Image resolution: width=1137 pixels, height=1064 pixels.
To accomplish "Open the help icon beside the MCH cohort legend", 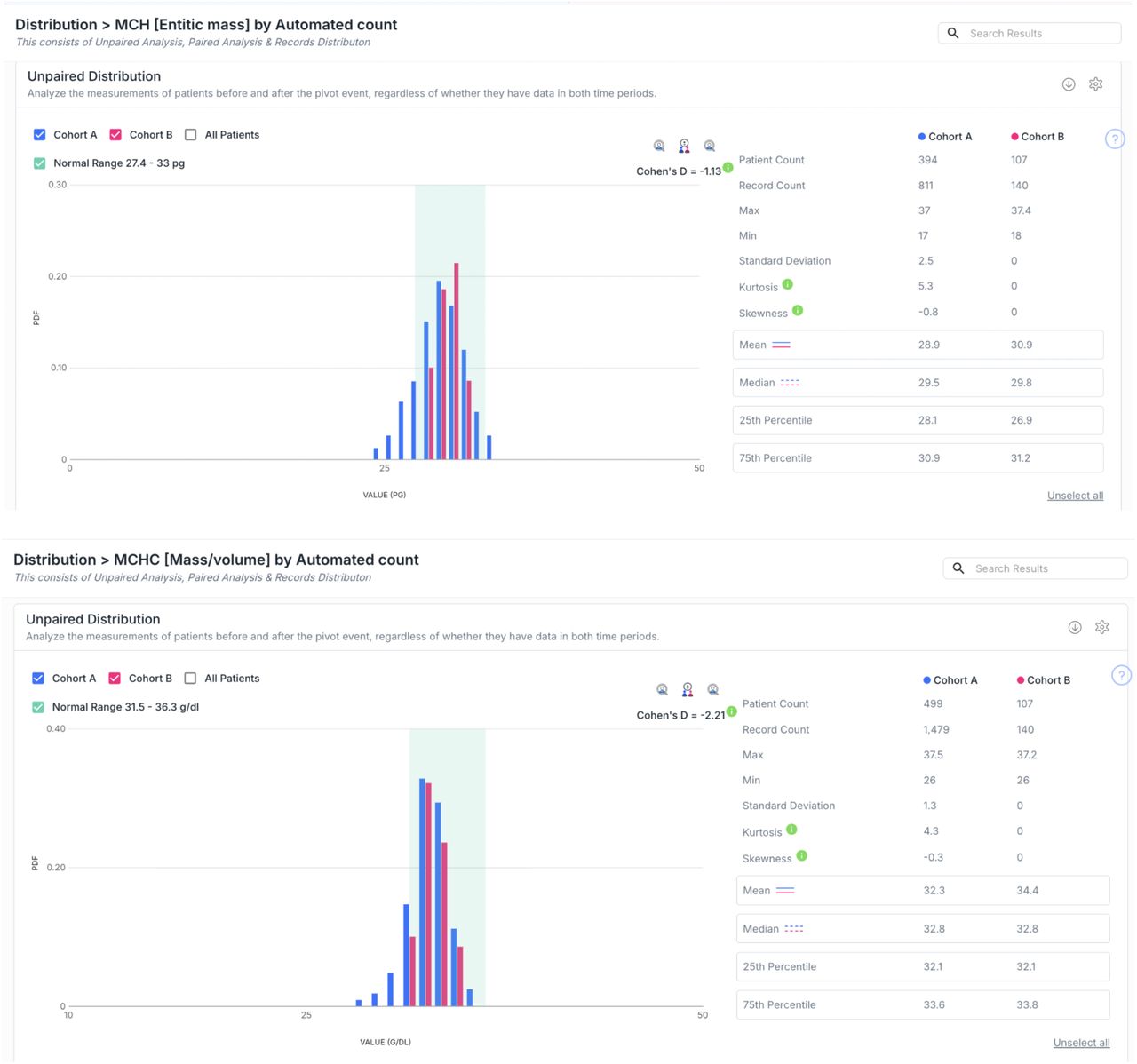I will pyautogui.click(x=1115, y=139).
